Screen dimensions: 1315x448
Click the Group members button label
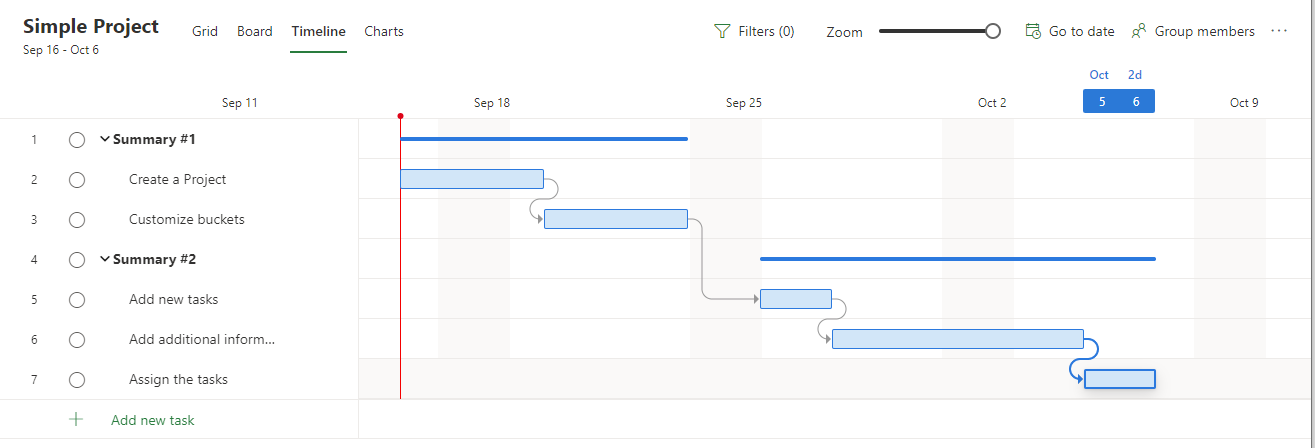coord(1204,31)
